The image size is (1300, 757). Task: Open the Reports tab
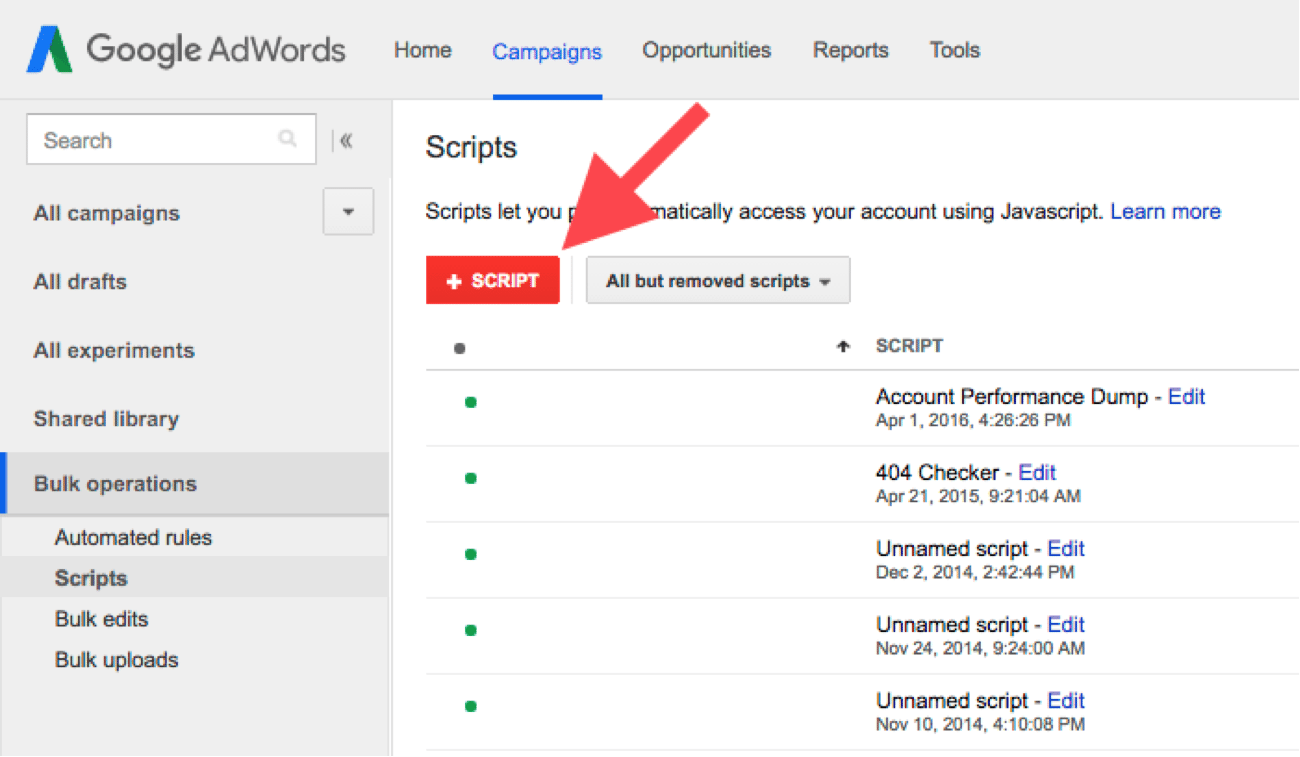pos(851,50)
